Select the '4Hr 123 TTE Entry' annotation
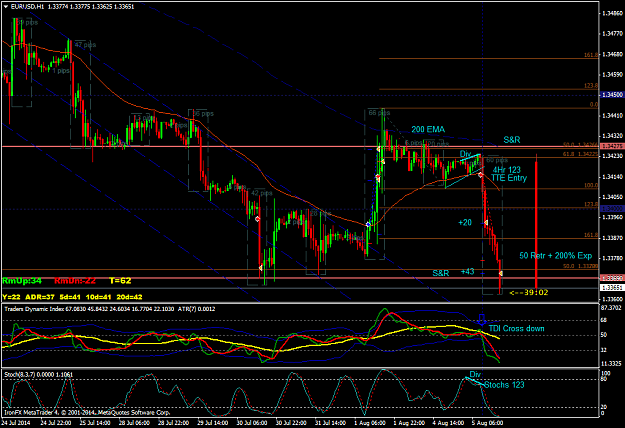The height and width of the screenshot is (428, 625). point(509,174)
